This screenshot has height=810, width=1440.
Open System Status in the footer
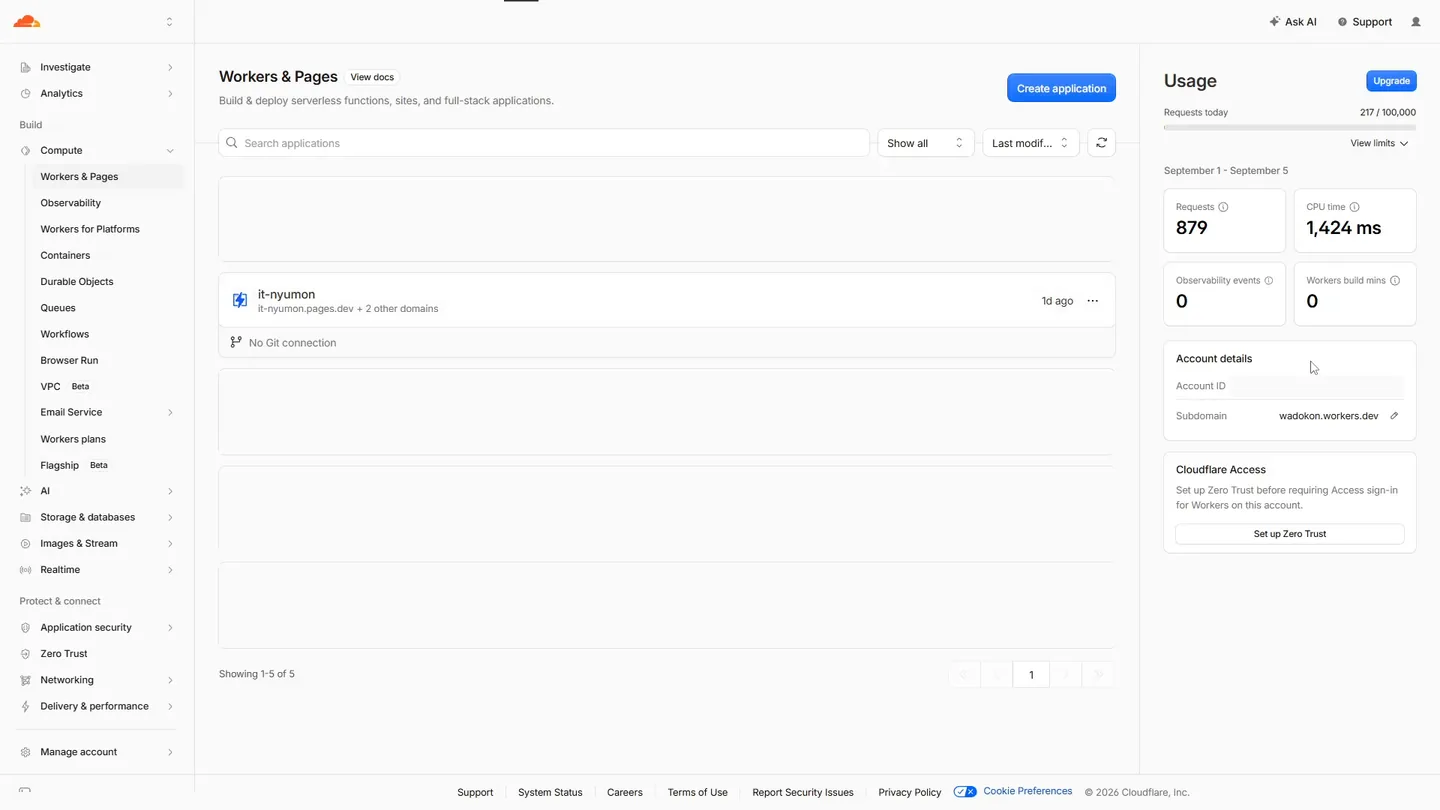click(550, 792)
